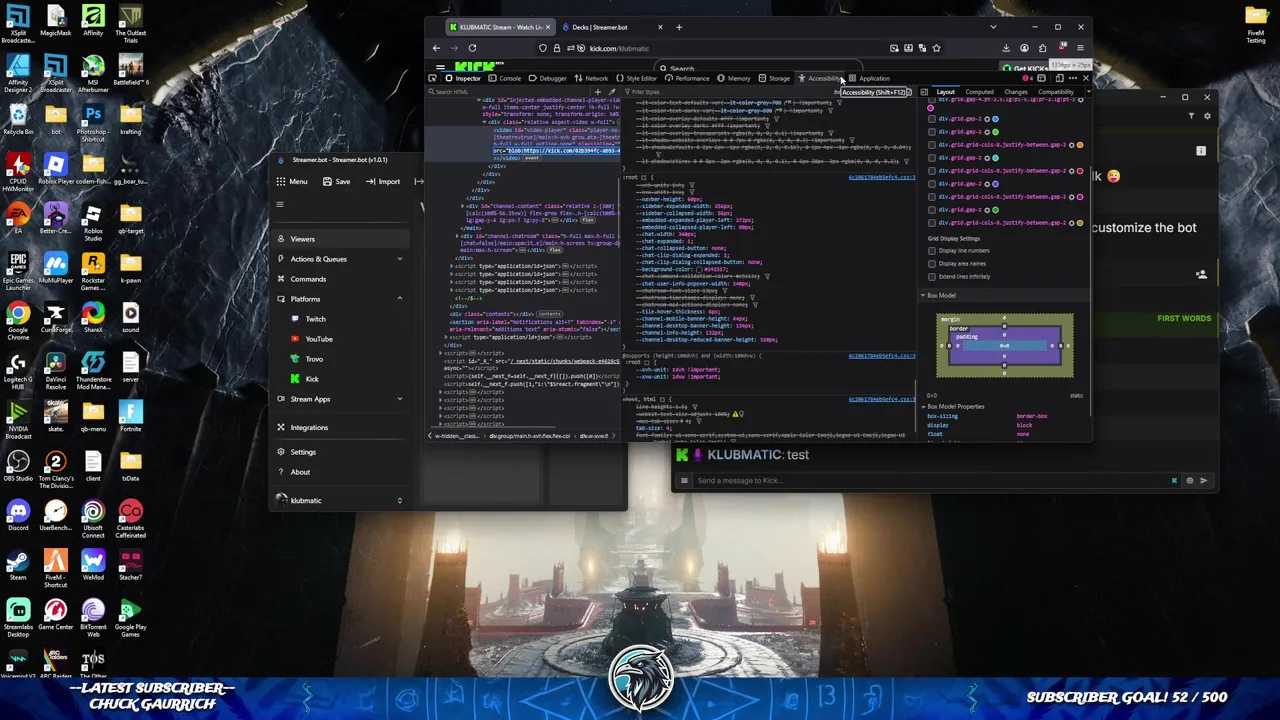Switch to the Inspector devtools tab
The width and height of the screenshot is (1280, 720).
(x=463, y=78)
